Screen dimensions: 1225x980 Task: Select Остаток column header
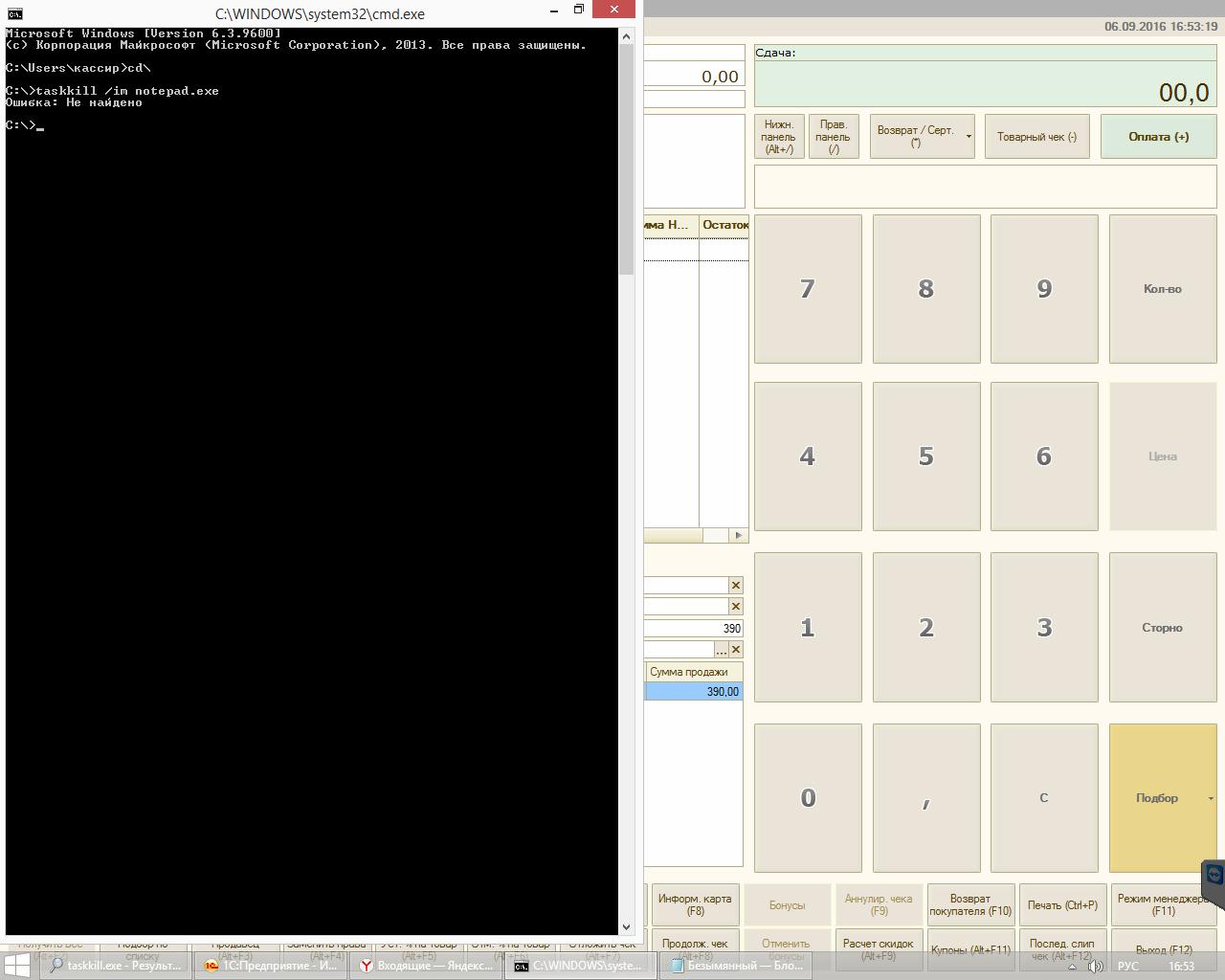[724, 225]
